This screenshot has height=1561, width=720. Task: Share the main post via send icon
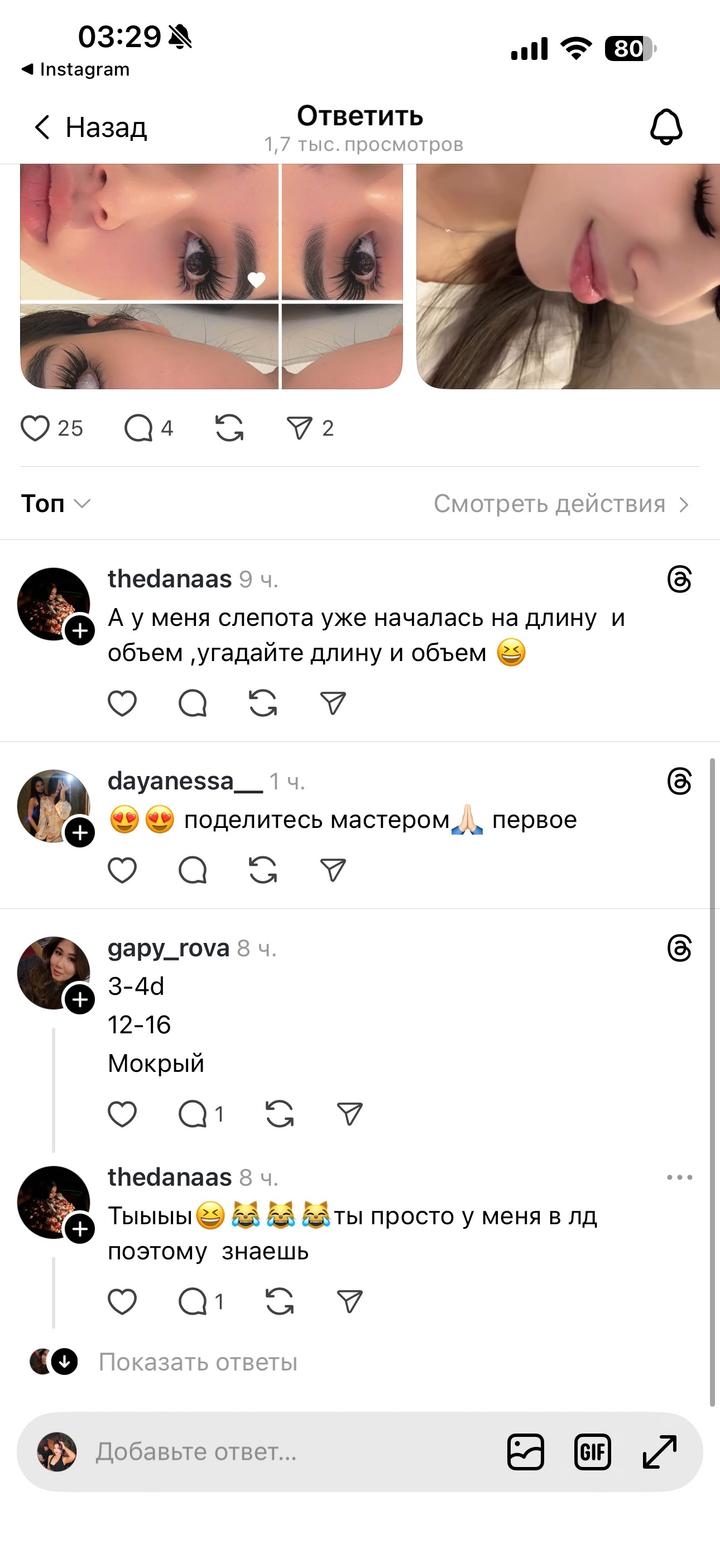[300, 428]
